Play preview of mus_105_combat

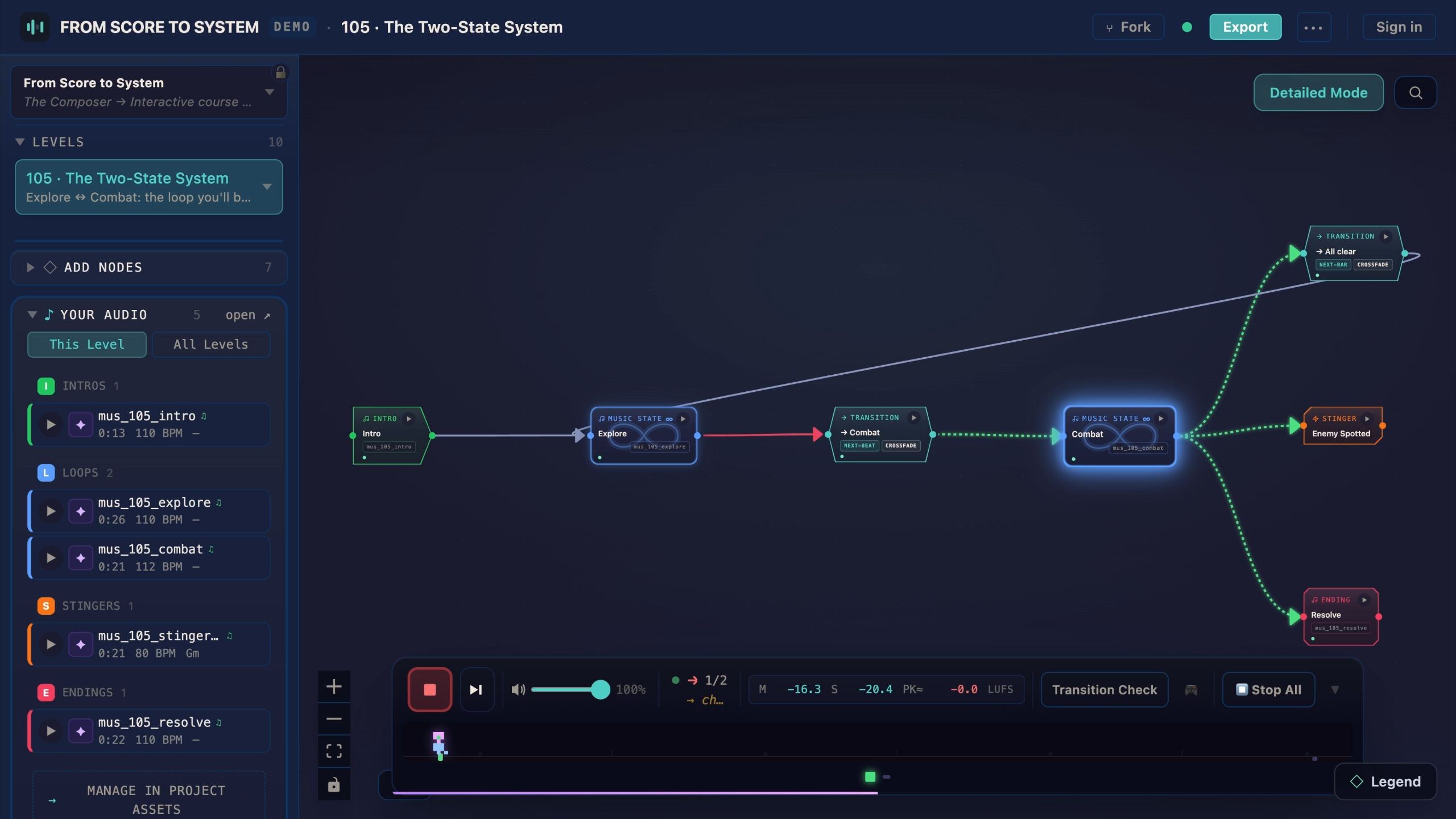tap(51, 558)
